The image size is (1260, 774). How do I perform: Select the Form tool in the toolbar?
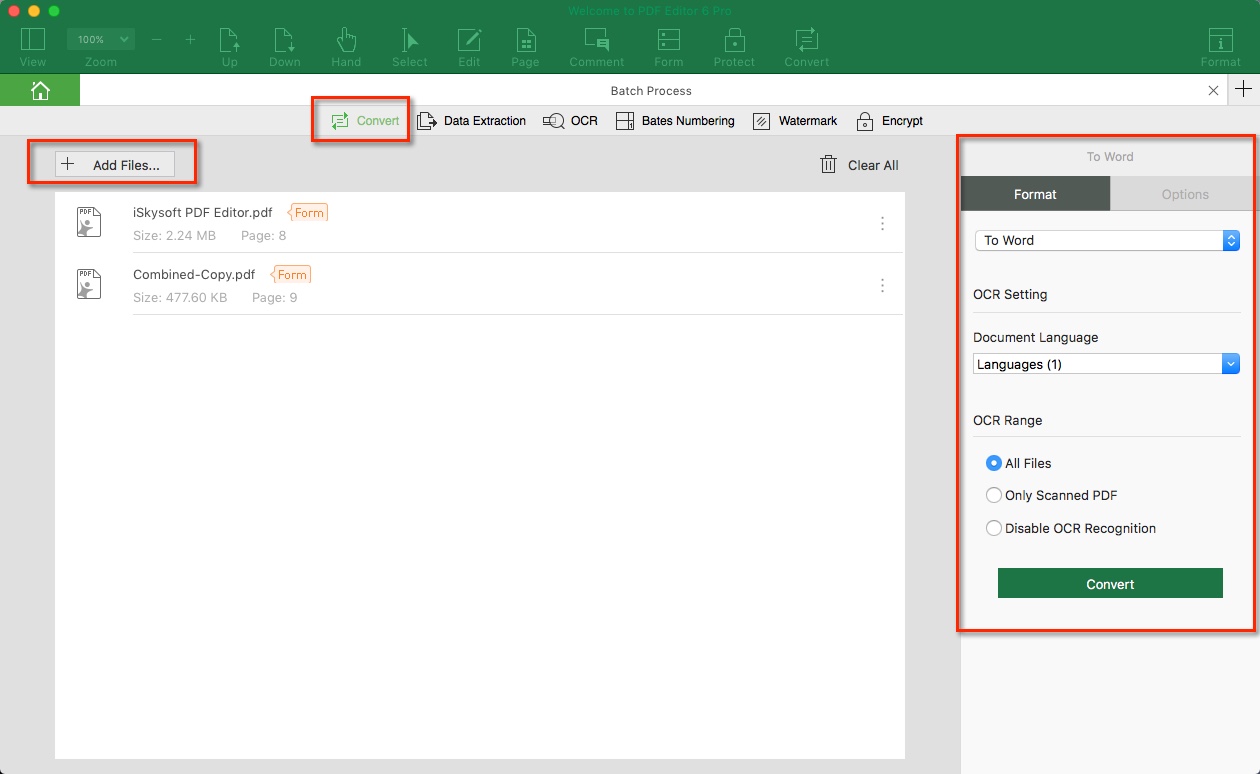point(668,45)
